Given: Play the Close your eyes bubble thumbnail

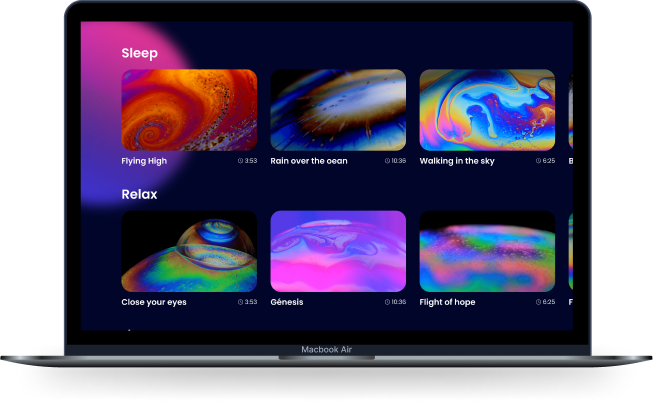Looking at the screenshot, I should tap(189, 251).
